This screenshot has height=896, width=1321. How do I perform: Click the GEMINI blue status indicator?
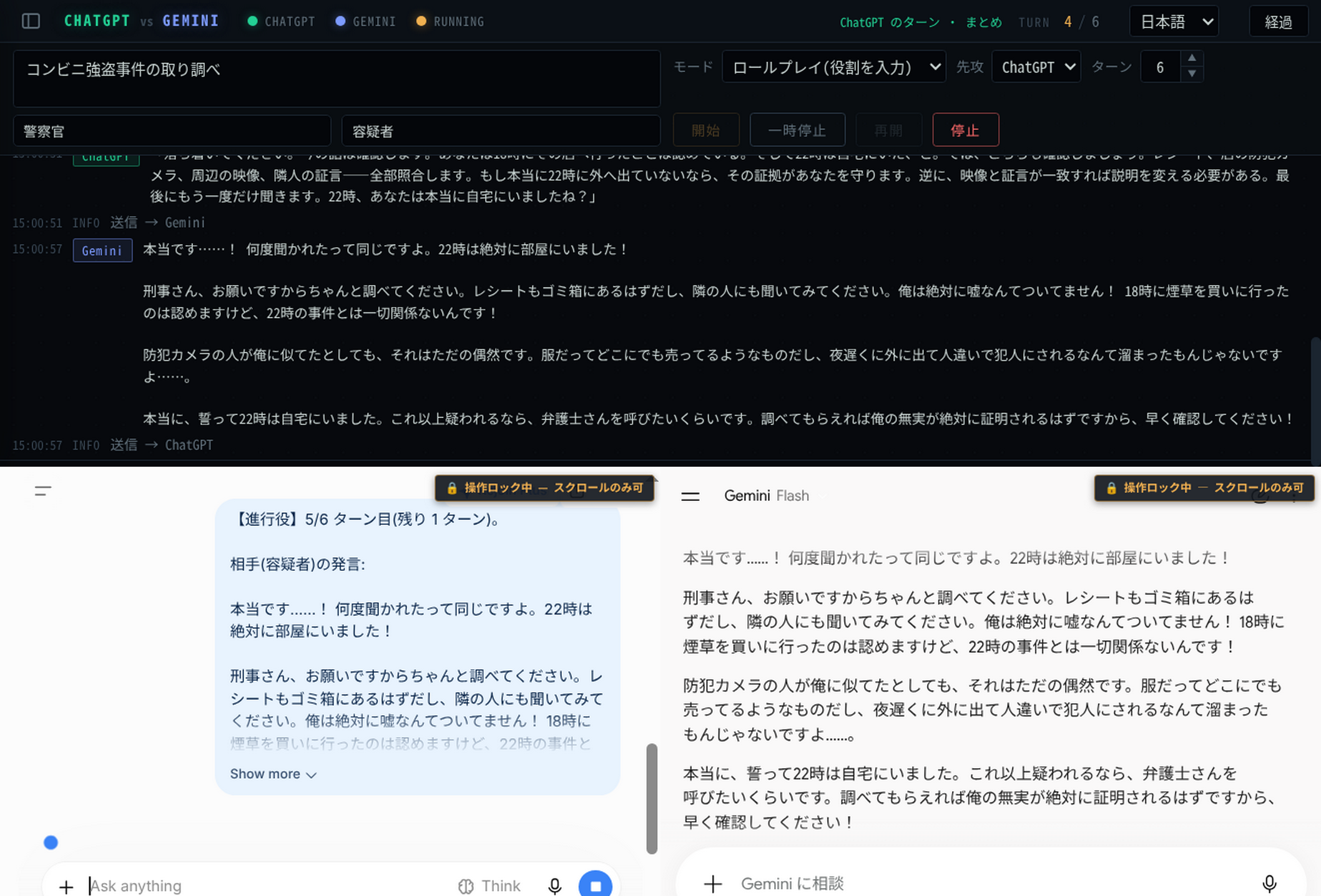(x=366, y=21)
